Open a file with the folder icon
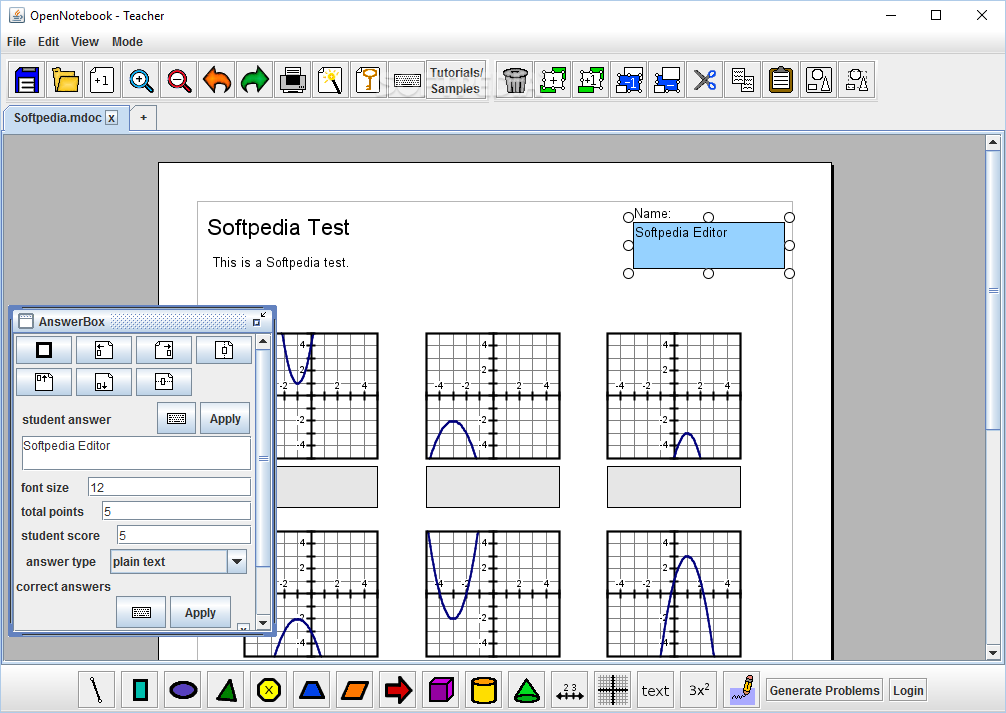This screenshot has height=713, width=1006. (65, 80)
